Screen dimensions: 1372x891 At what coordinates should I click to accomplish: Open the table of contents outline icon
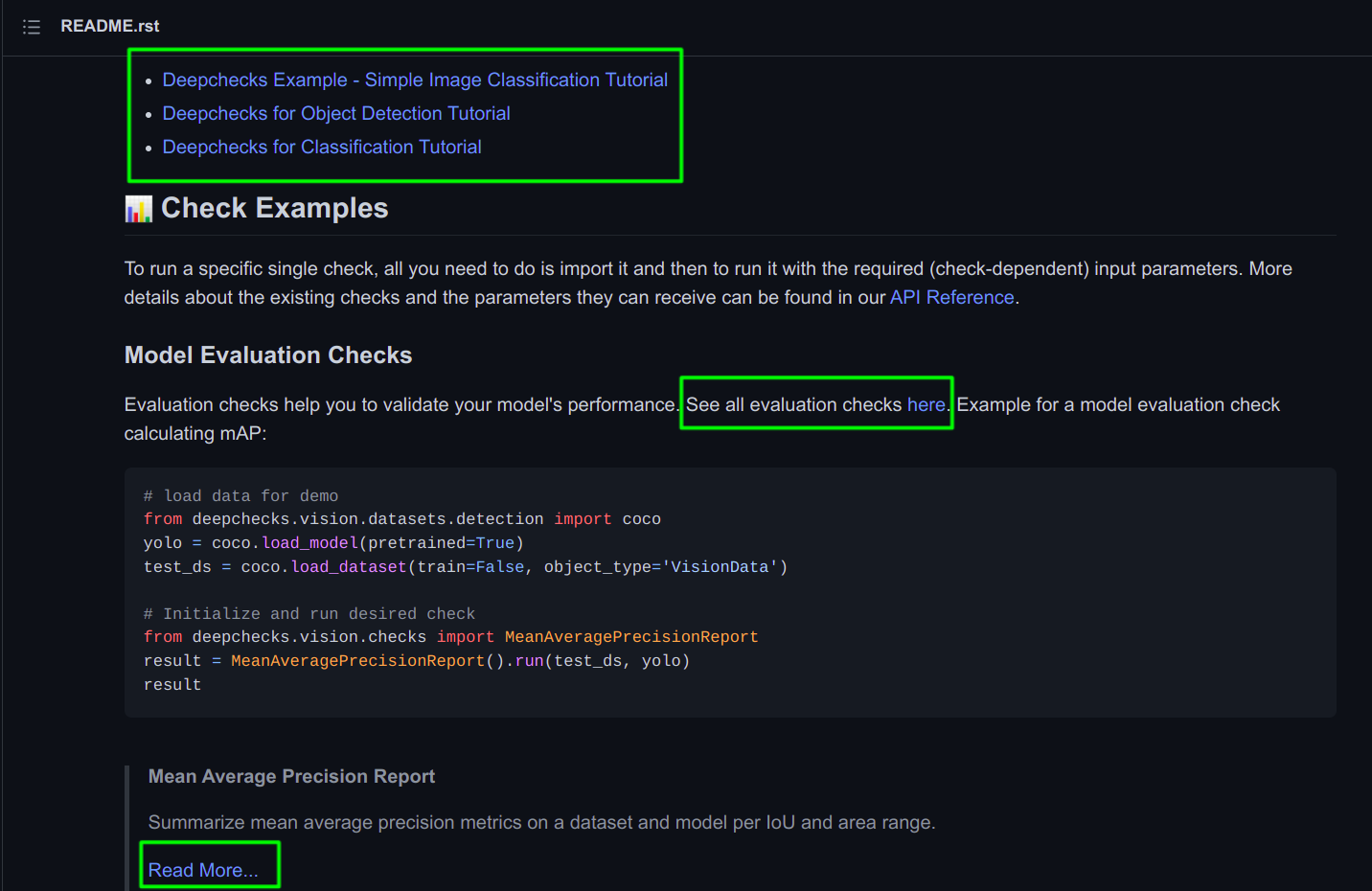(31, 26)
